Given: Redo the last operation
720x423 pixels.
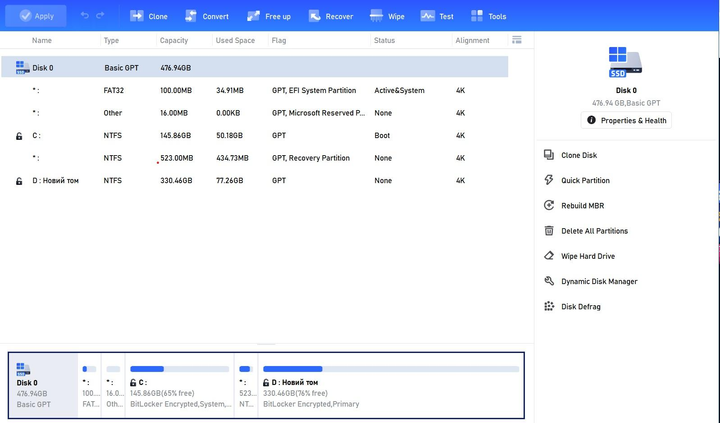Looking at the screenshot, I should coord(100,16).
